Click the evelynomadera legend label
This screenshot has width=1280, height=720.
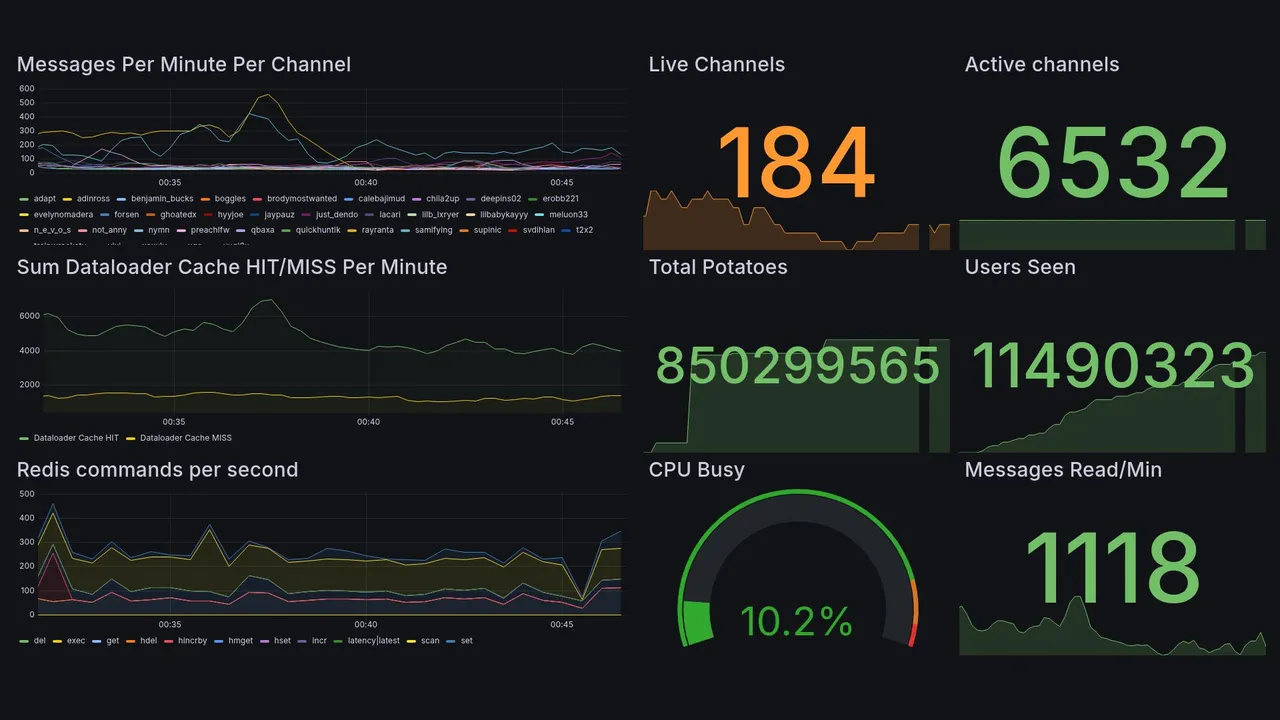coord(63,214)
